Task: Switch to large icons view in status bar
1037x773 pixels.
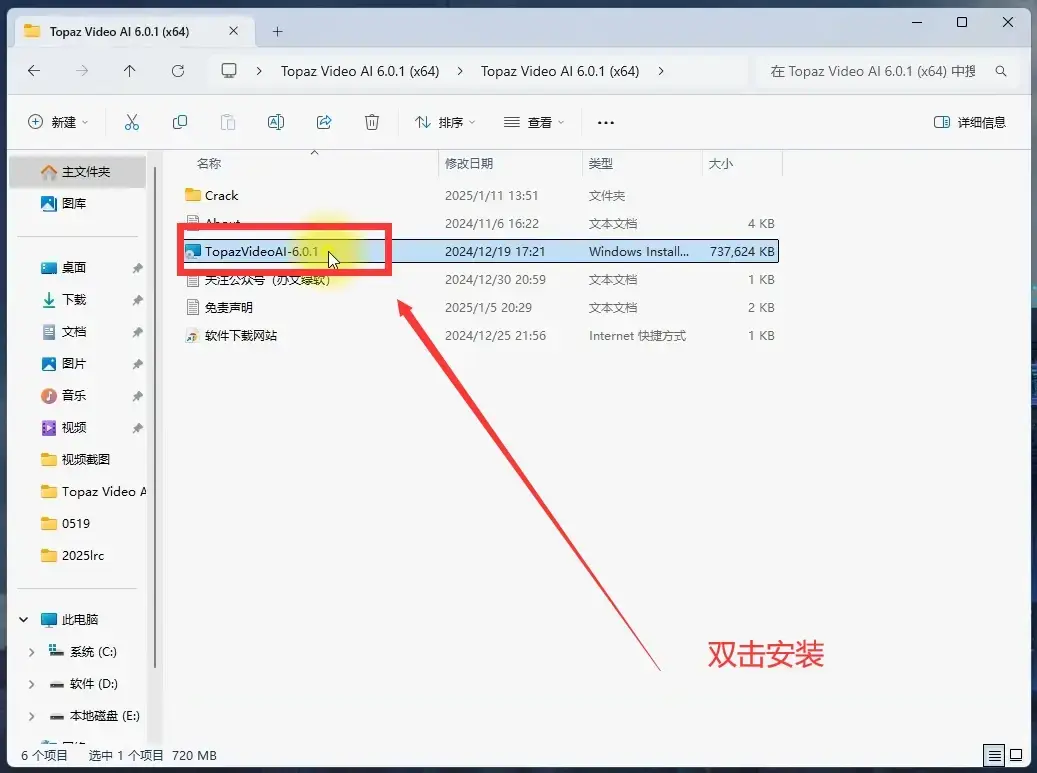Action: pyautogui.click(x=1016, y=754)
